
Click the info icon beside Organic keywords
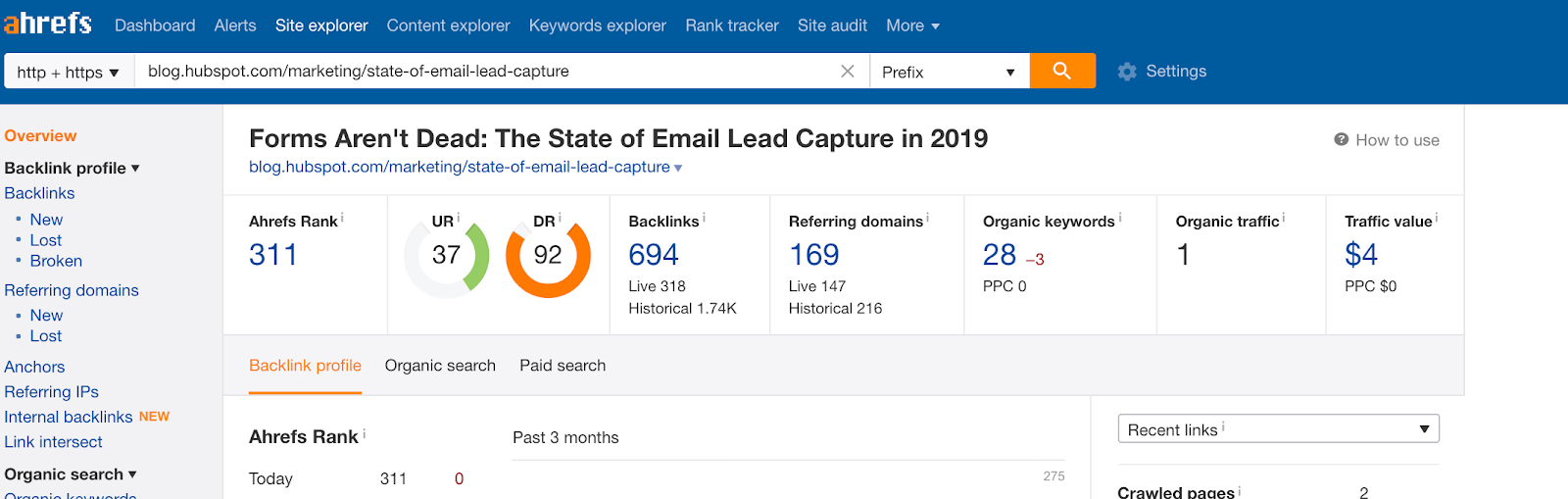coord(1119,218)
